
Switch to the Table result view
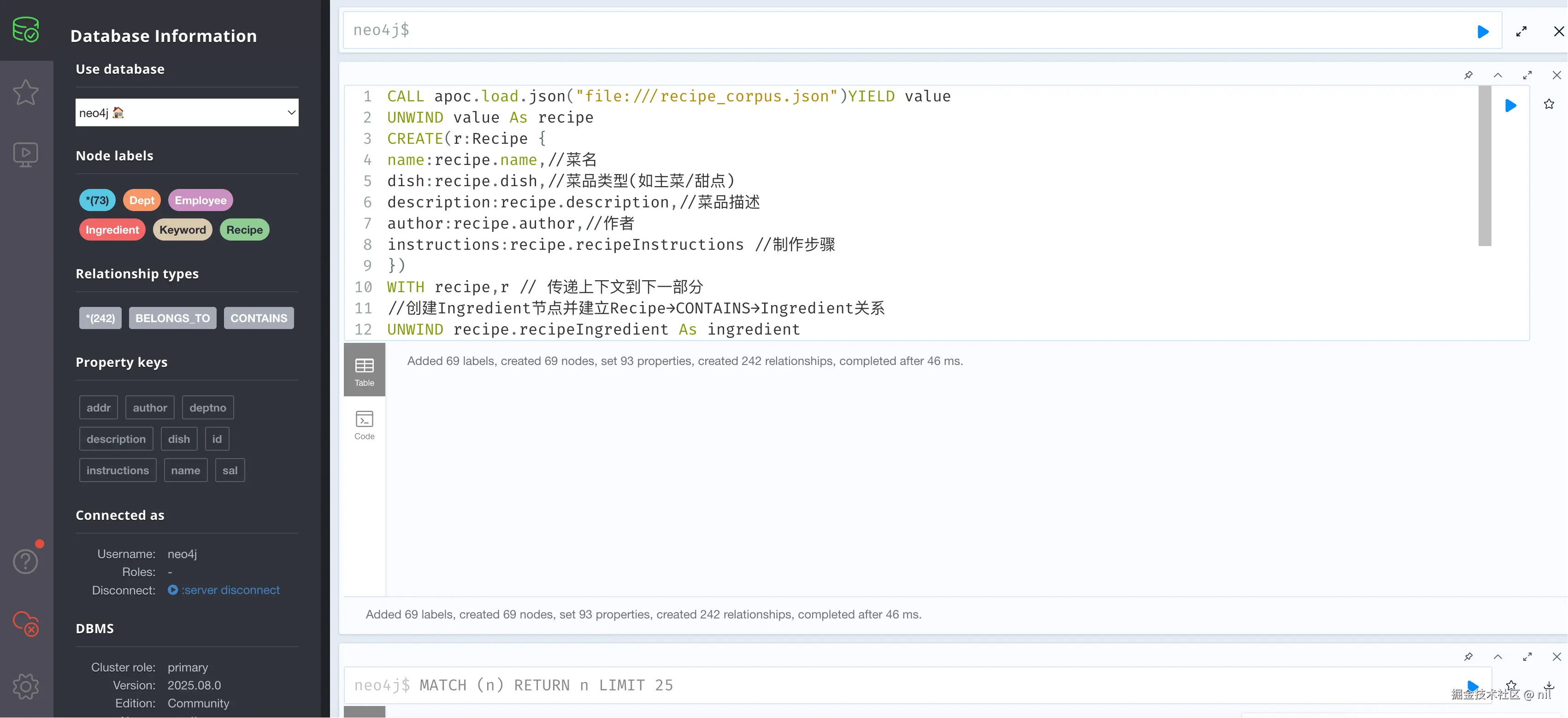(364, 370)
